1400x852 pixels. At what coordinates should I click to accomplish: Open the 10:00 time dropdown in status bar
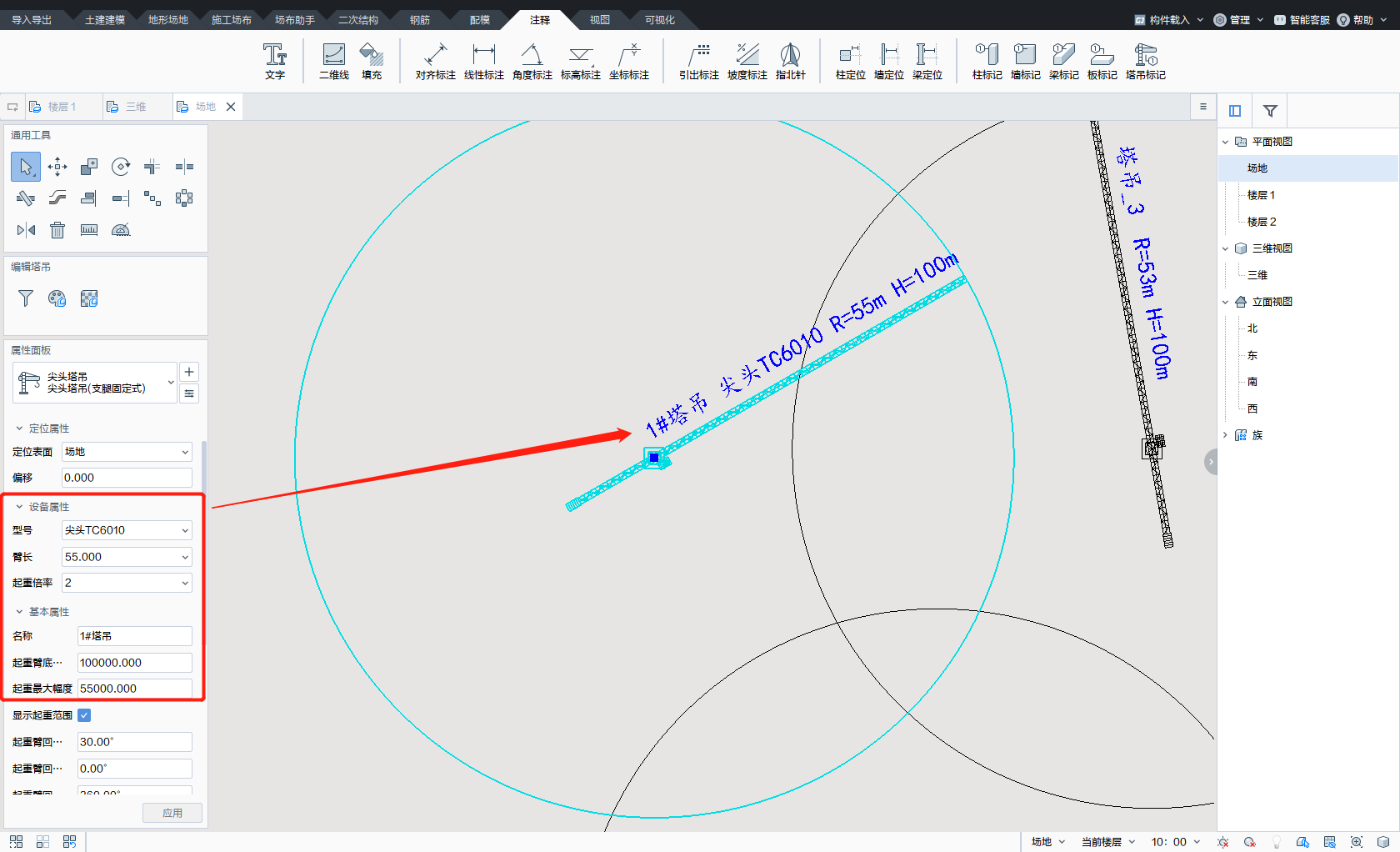[1176, 842]
